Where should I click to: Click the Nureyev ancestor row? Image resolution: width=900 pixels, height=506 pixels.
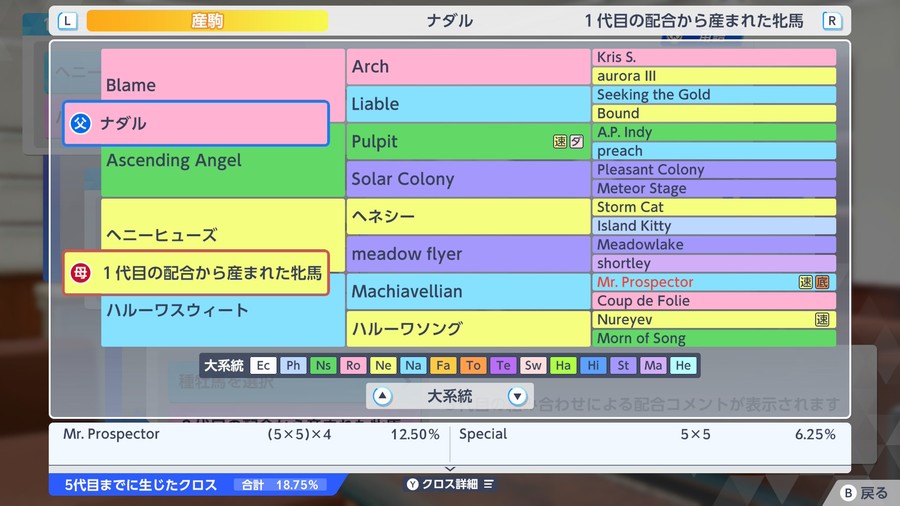pos(714,320)
